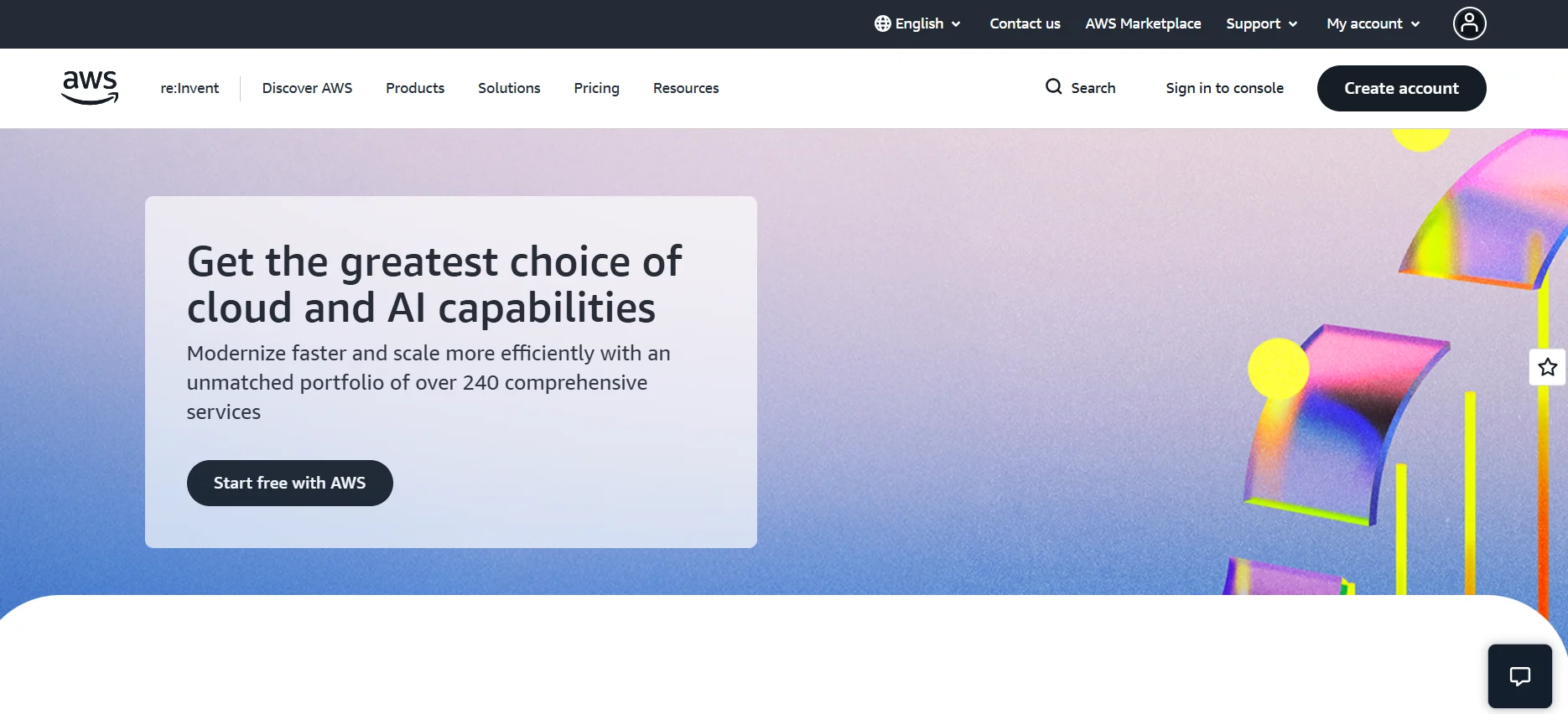Click the Modernize faster description text

click(428, 382)
